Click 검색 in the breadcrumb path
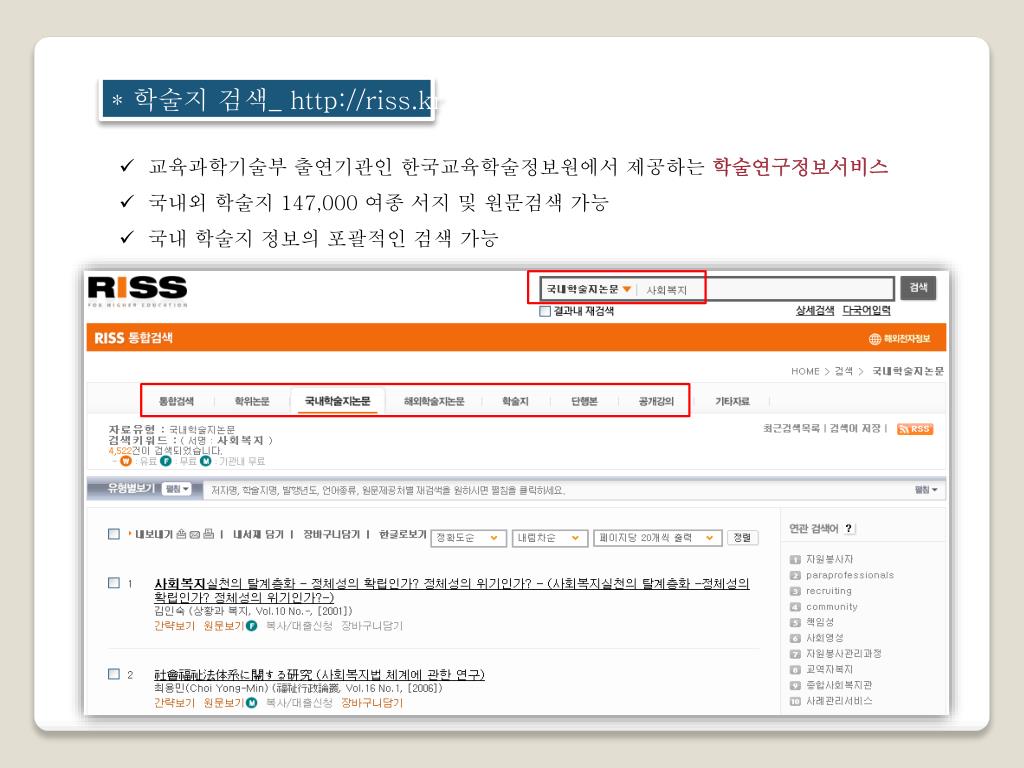1024x768 pixels. pos(843,371)
